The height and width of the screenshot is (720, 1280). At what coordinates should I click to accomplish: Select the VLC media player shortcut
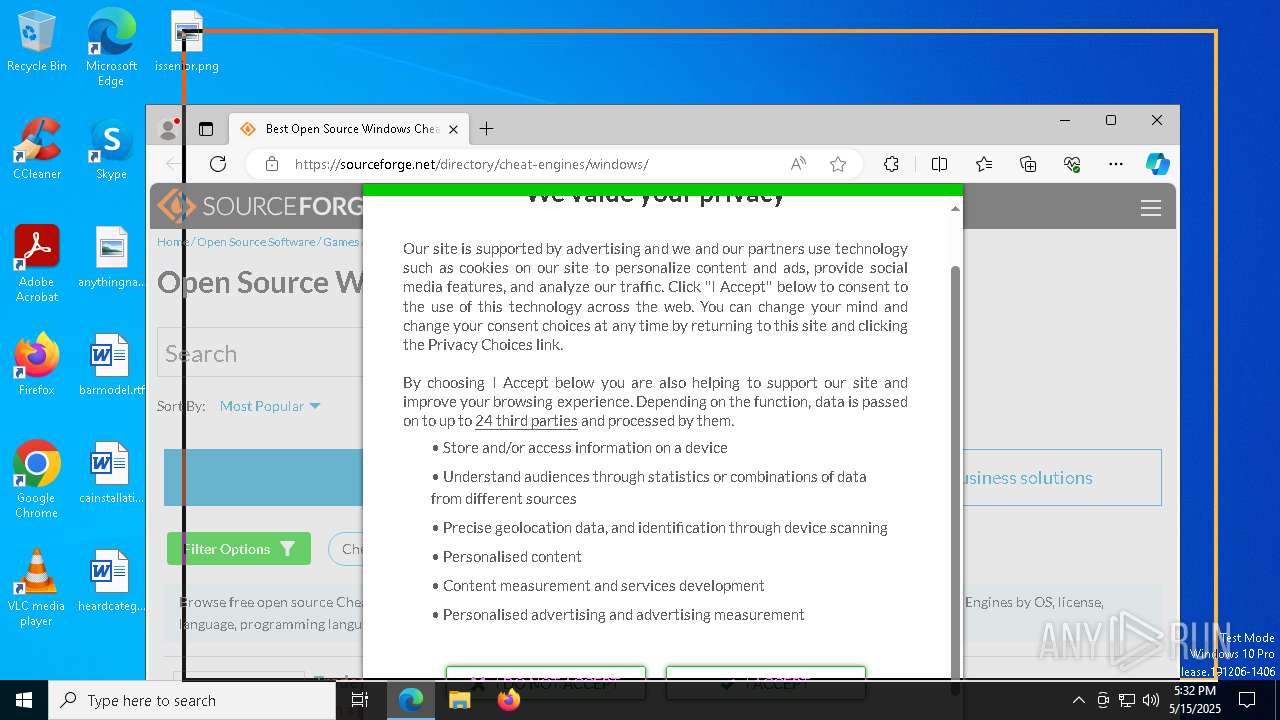click(37, 588)
